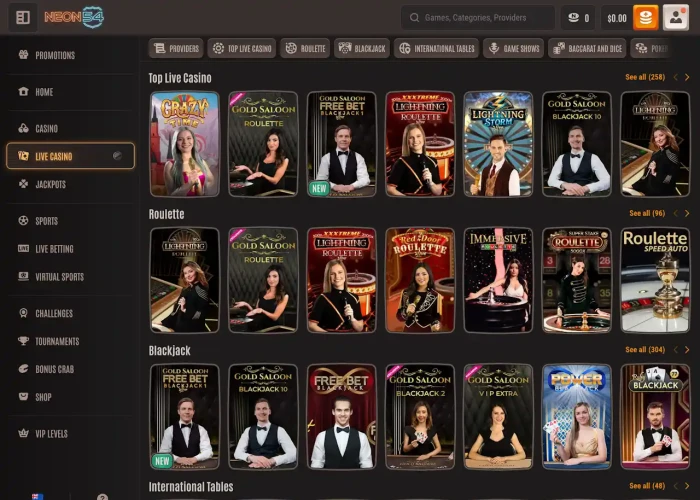
Task: Click the games search field
Action: pyautogui.click(x=478, y=18)
